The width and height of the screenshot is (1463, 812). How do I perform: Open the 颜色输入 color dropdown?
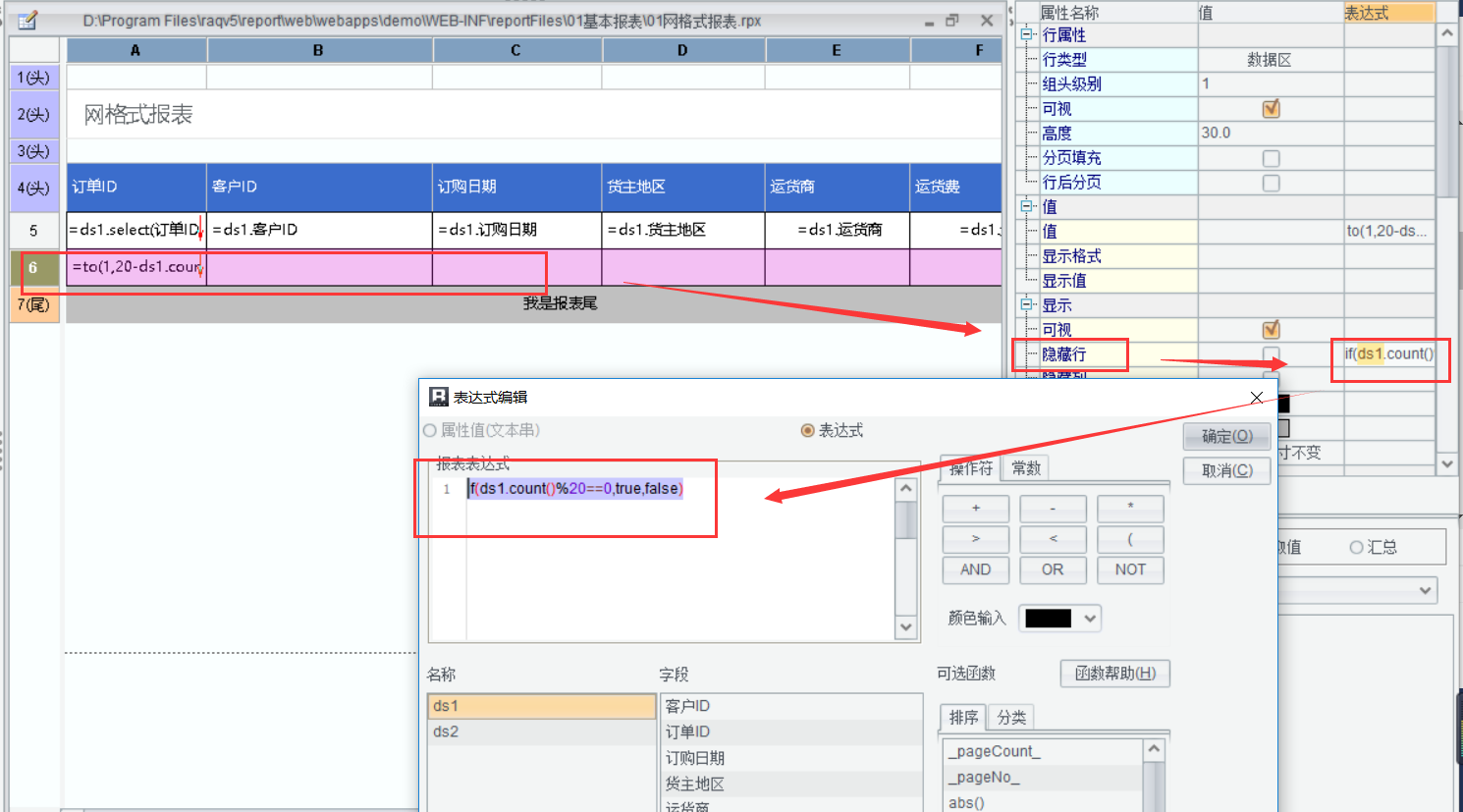click(x=1089, y=619)
